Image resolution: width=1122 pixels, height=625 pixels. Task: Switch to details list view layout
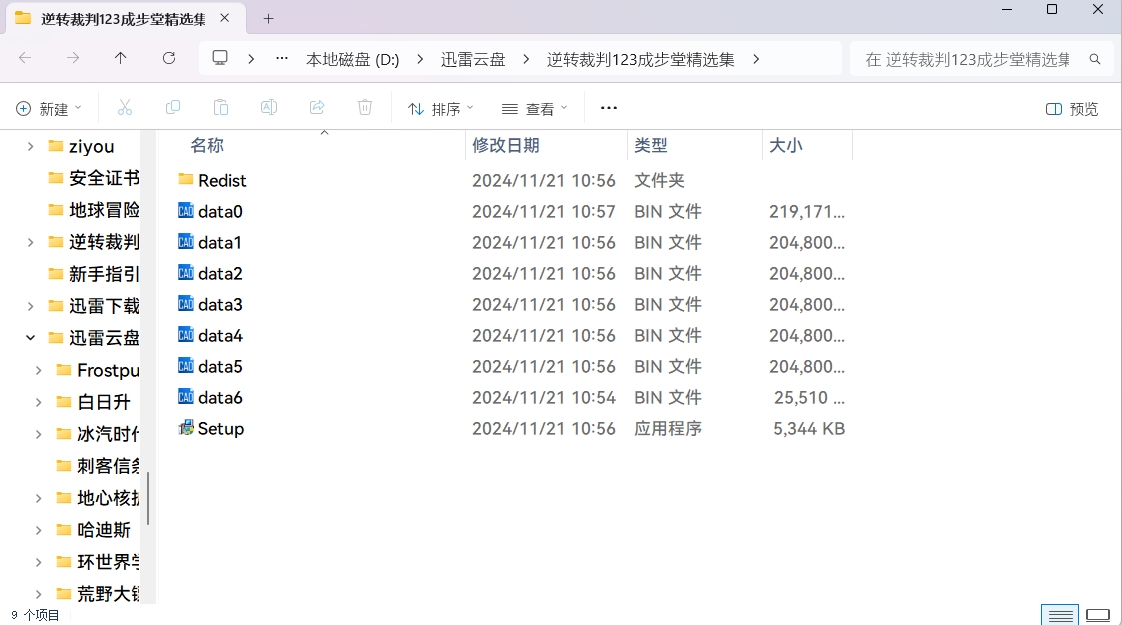pos(1061,614)
